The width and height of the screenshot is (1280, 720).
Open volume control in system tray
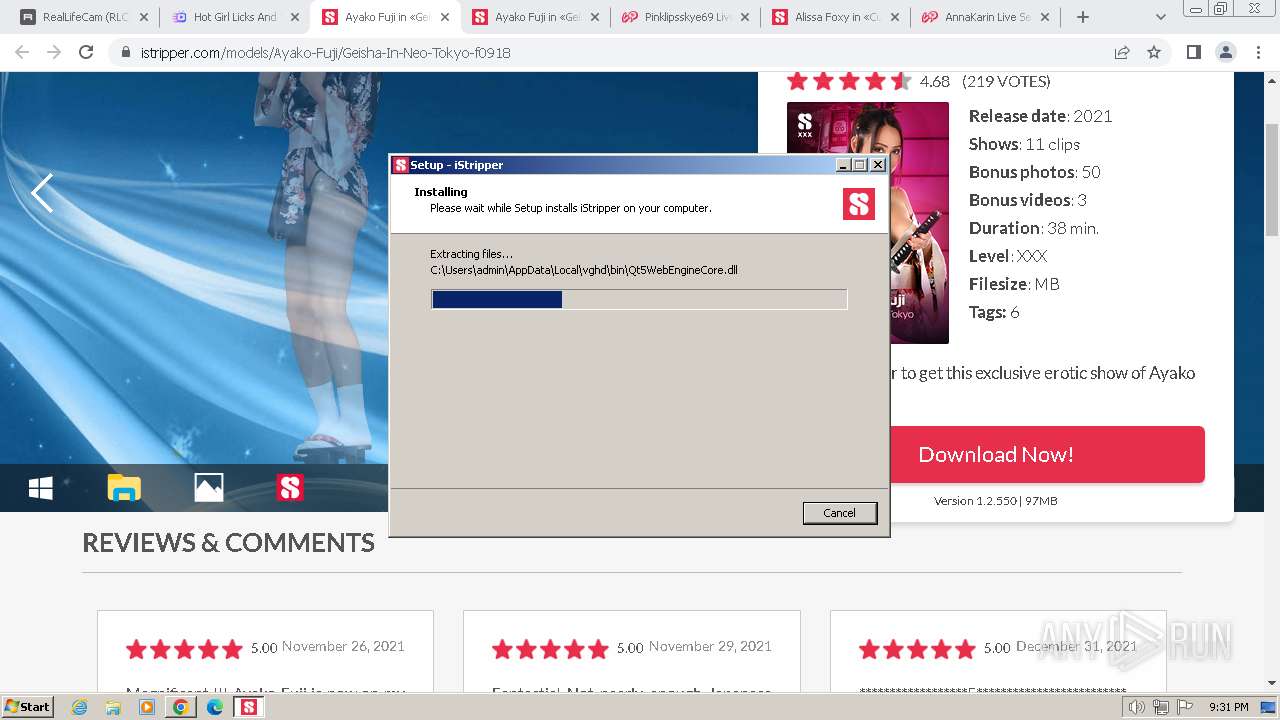(x=1137, y=707)
